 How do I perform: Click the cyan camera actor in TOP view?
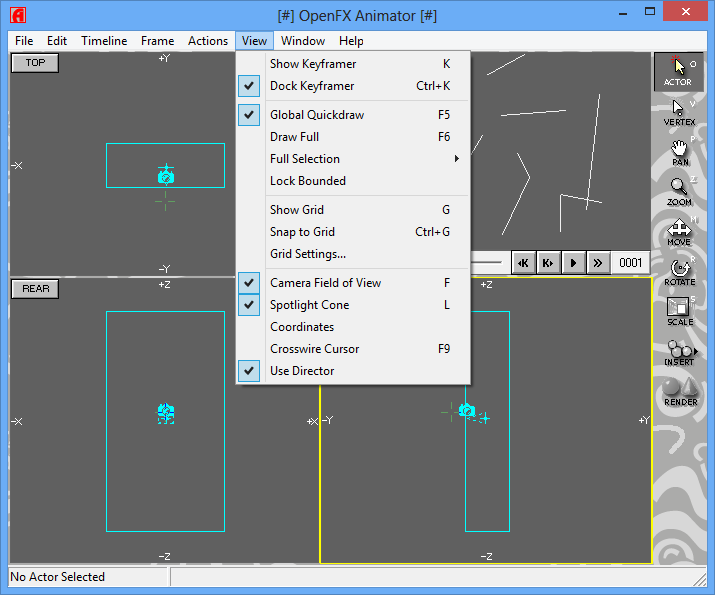point(166,176)
